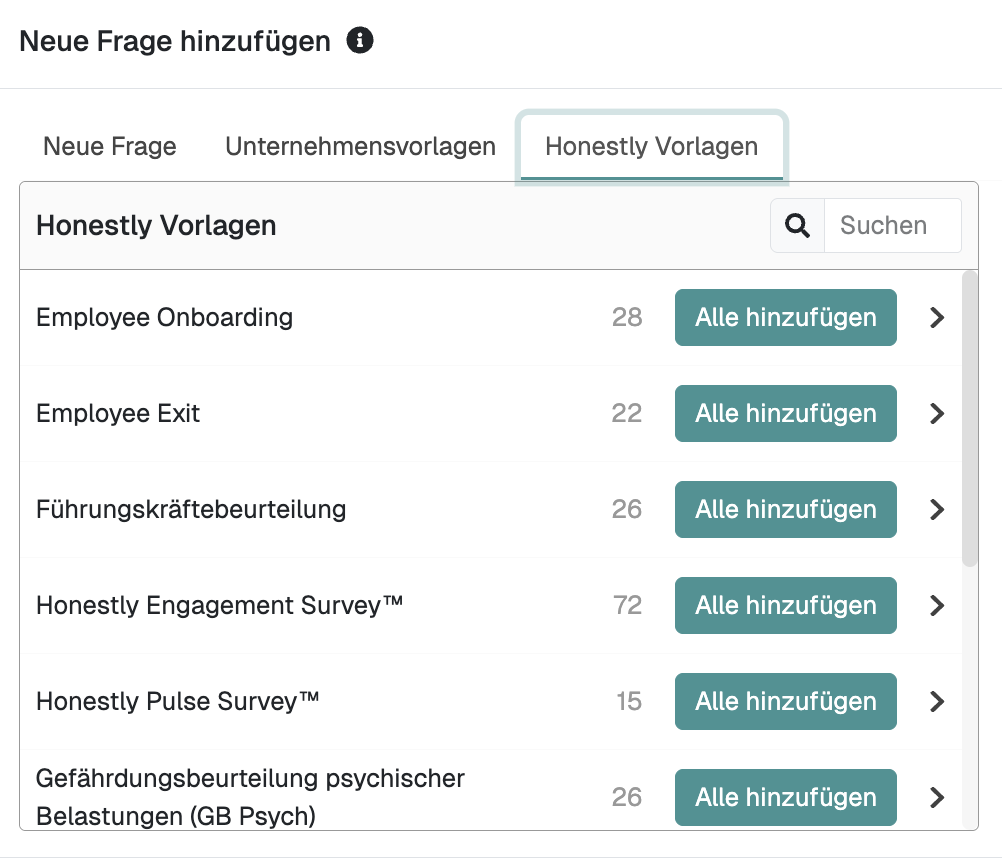Add all Führungskräftebeurteilung questions
The width and height of the screenshot is (1002, 862).
coord(785,509)
